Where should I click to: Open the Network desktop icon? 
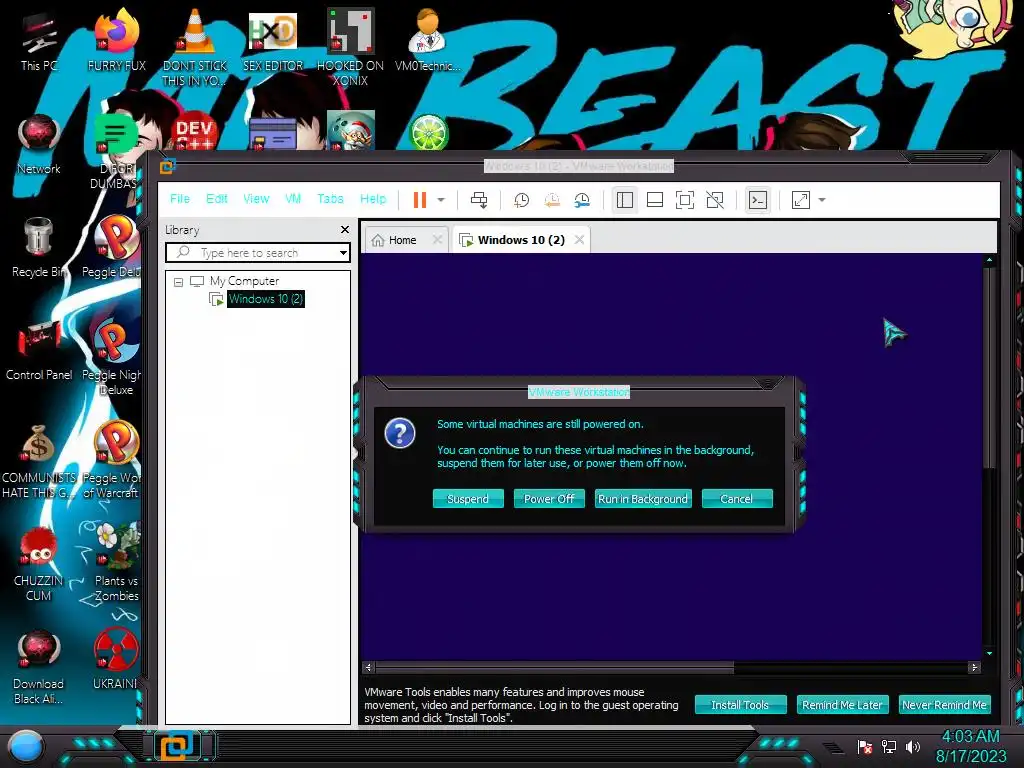pos(39,144)
